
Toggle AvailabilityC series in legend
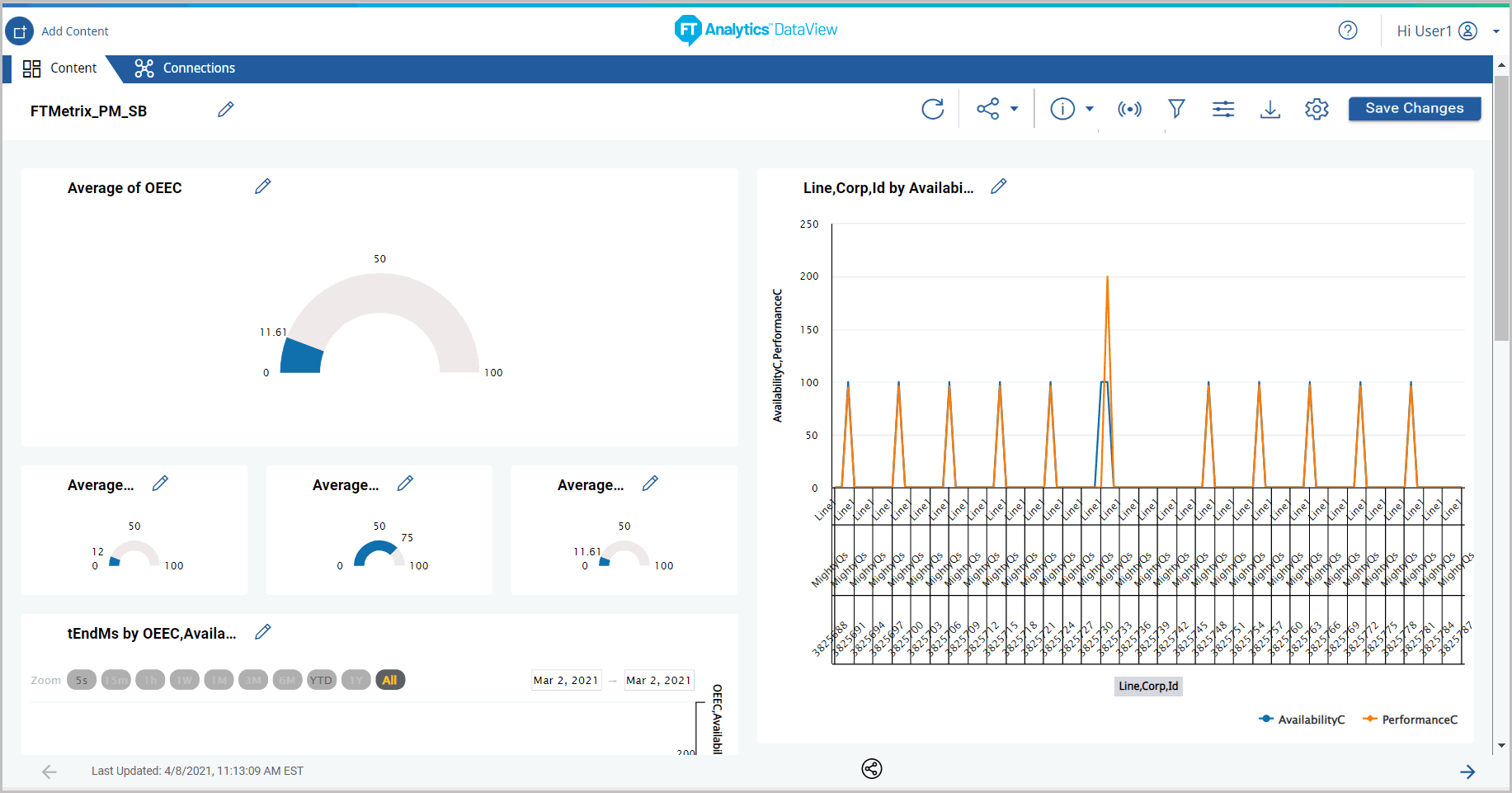(x=1302, y=720)
